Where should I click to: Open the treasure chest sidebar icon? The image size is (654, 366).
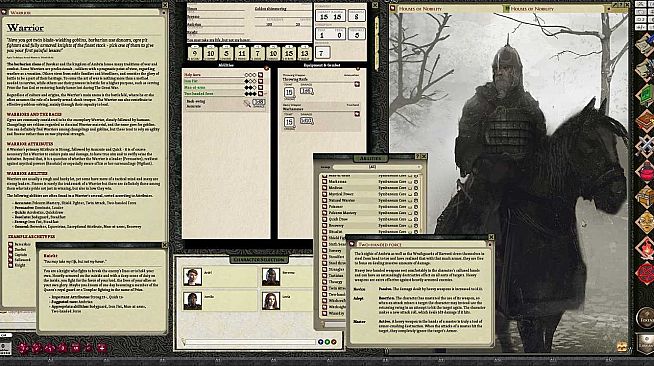coord(645,196)
